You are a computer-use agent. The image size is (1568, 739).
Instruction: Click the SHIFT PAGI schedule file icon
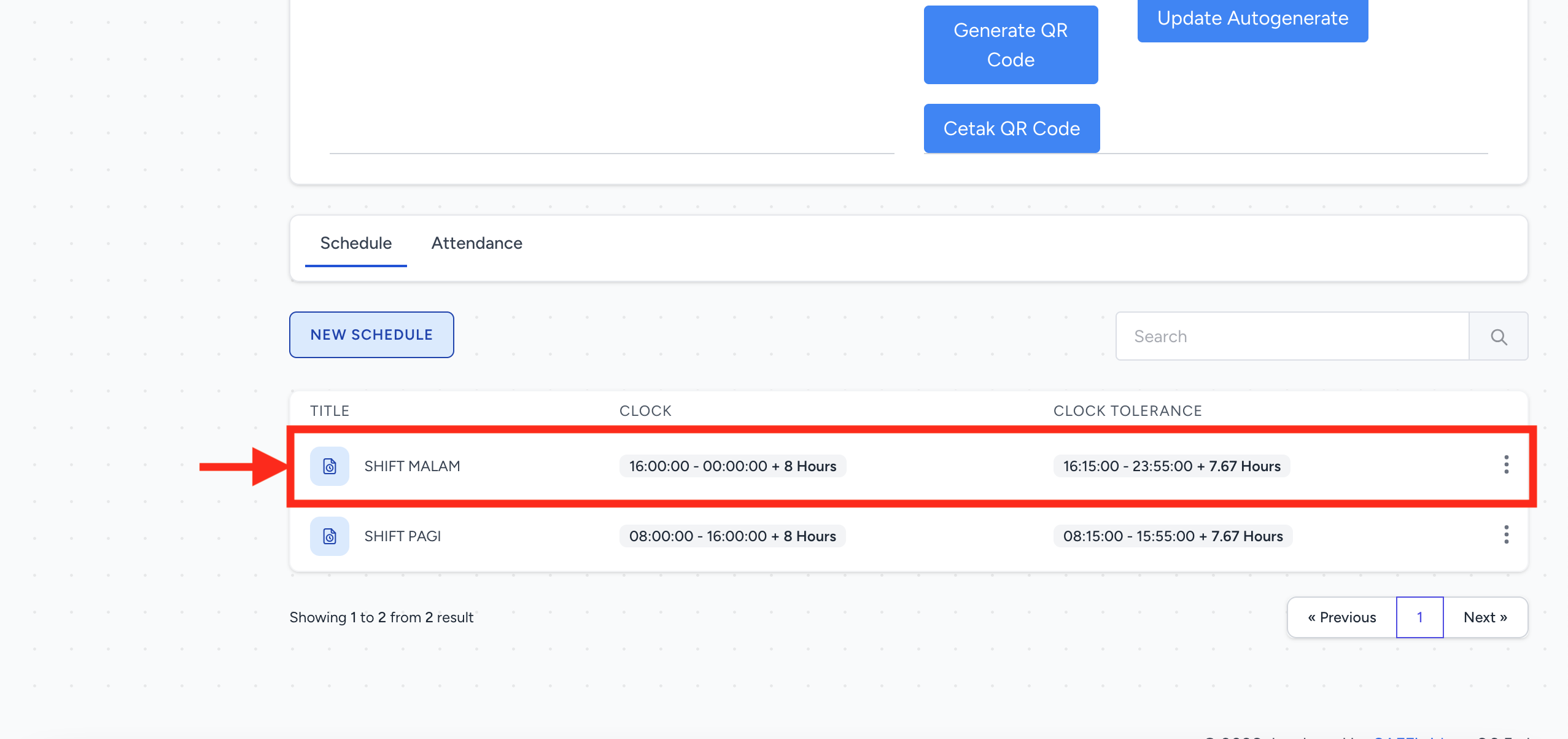[330, 536]
